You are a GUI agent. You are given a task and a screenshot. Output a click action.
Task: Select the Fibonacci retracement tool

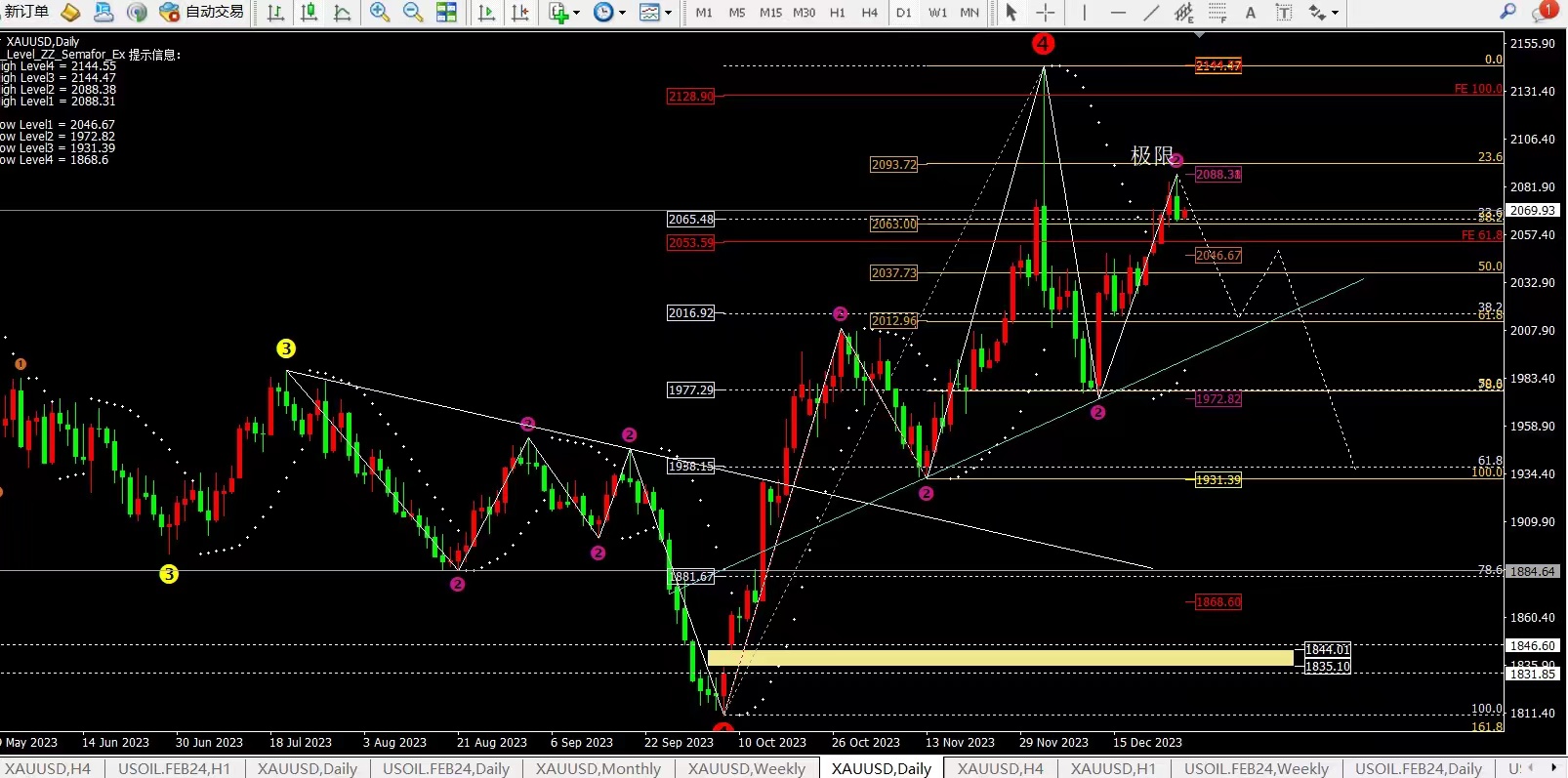pos(1217,13)
